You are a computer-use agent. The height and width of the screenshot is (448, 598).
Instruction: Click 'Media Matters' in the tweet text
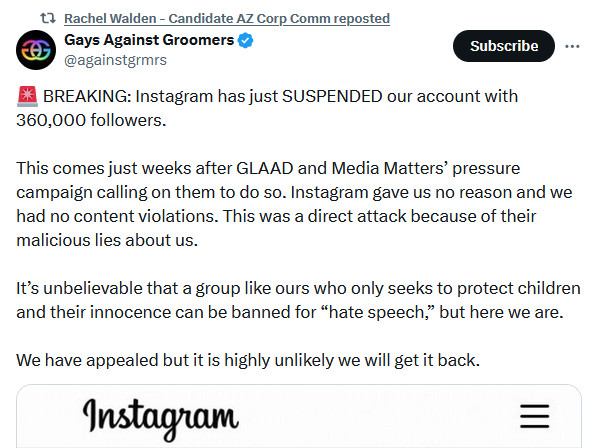[388, 168]
